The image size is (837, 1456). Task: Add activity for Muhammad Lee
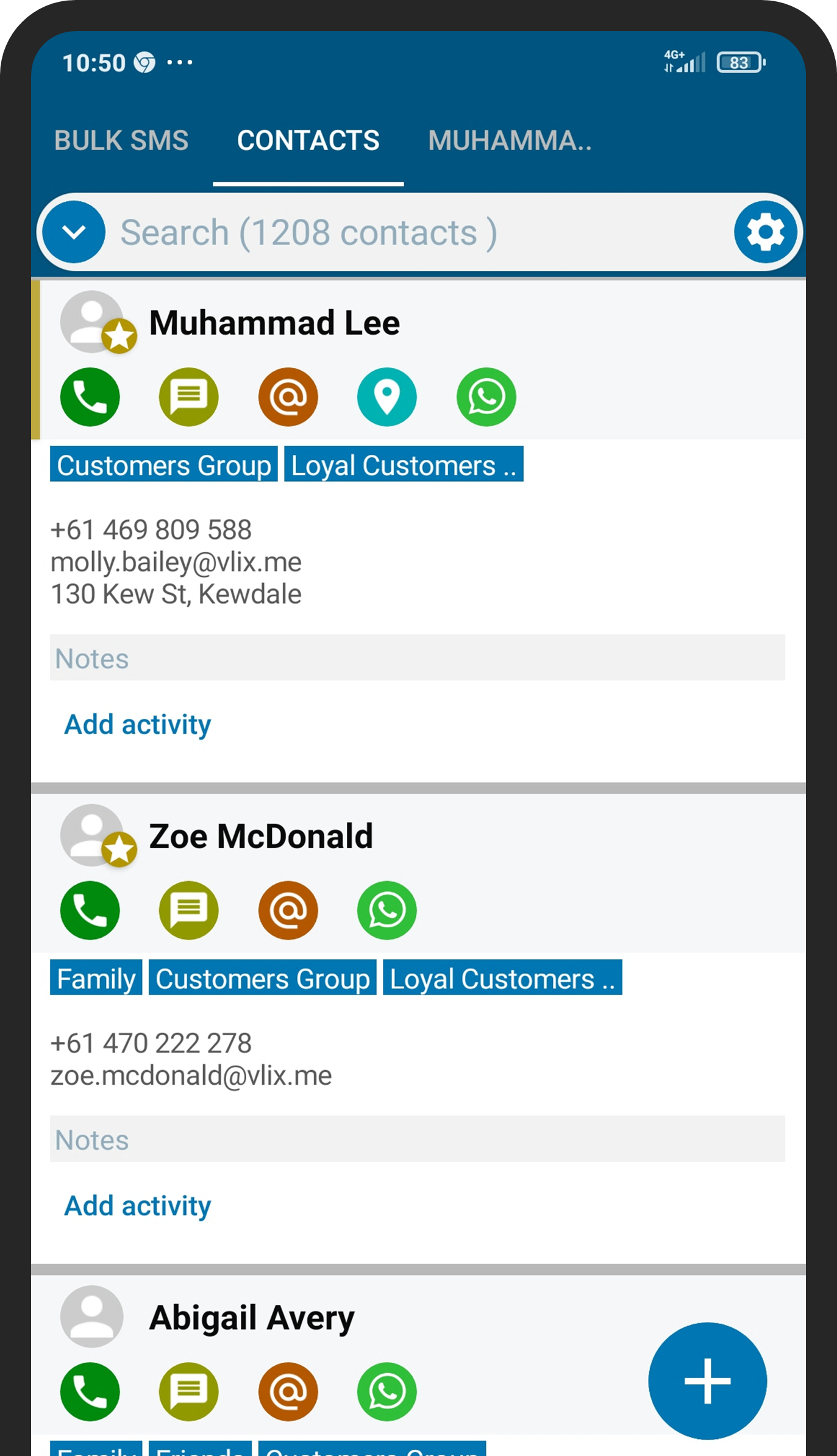pyautogui.click(x=138, y=724)
